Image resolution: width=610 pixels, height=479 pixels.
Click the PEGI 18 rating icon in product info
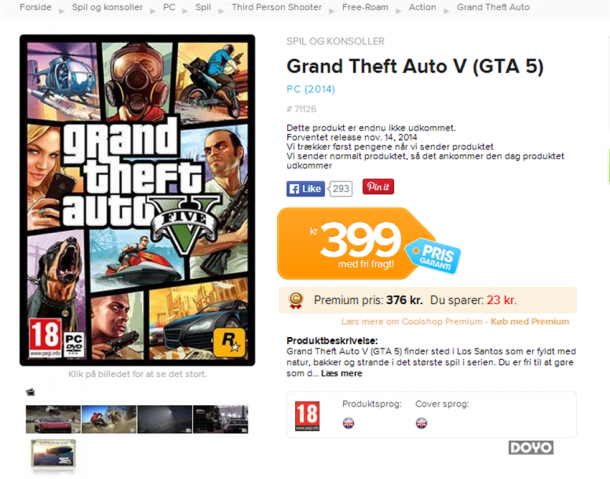coord(307,416)
